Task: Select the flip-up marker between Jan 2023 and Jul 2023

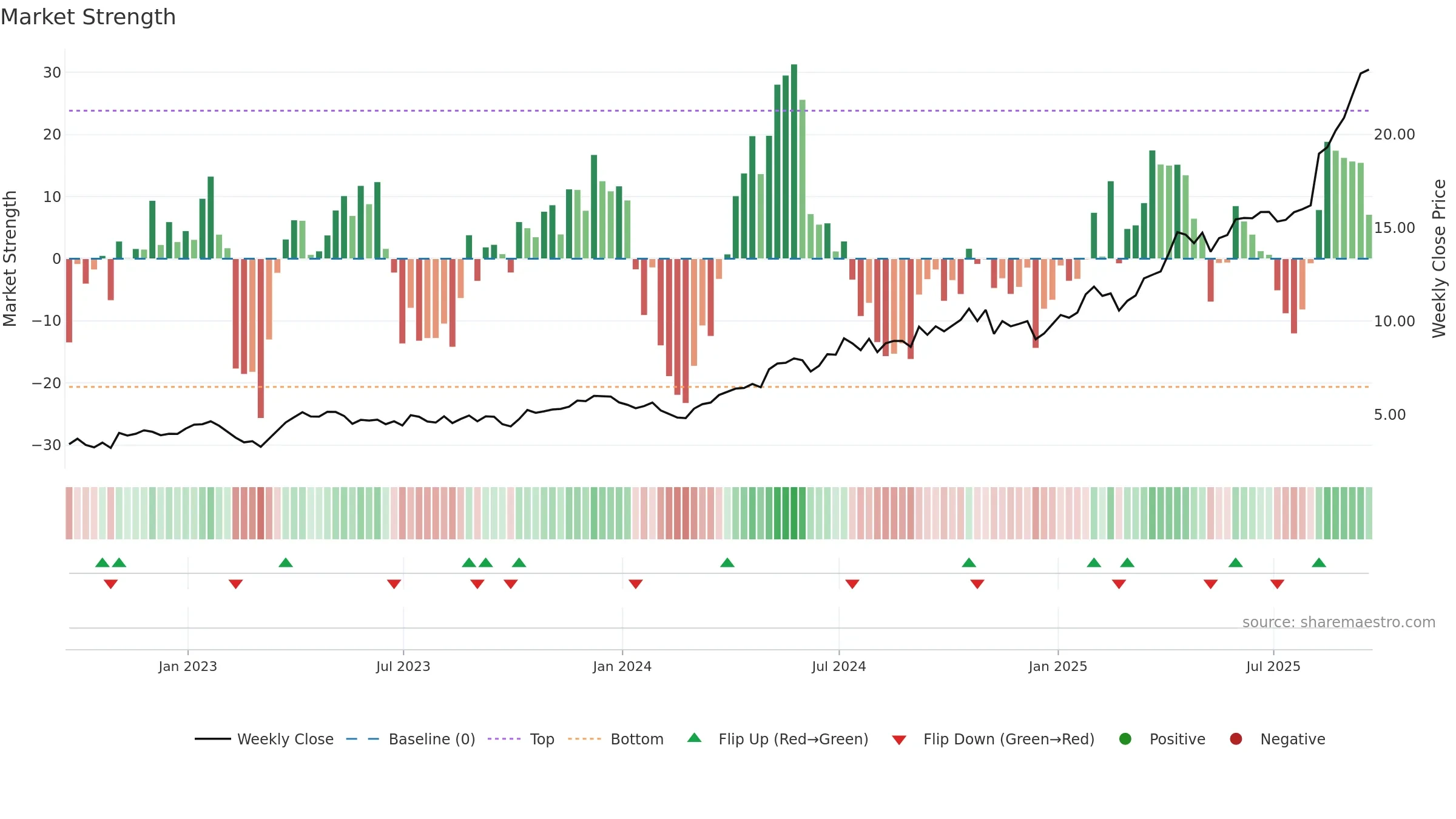Action: click(x=286, y=562)
